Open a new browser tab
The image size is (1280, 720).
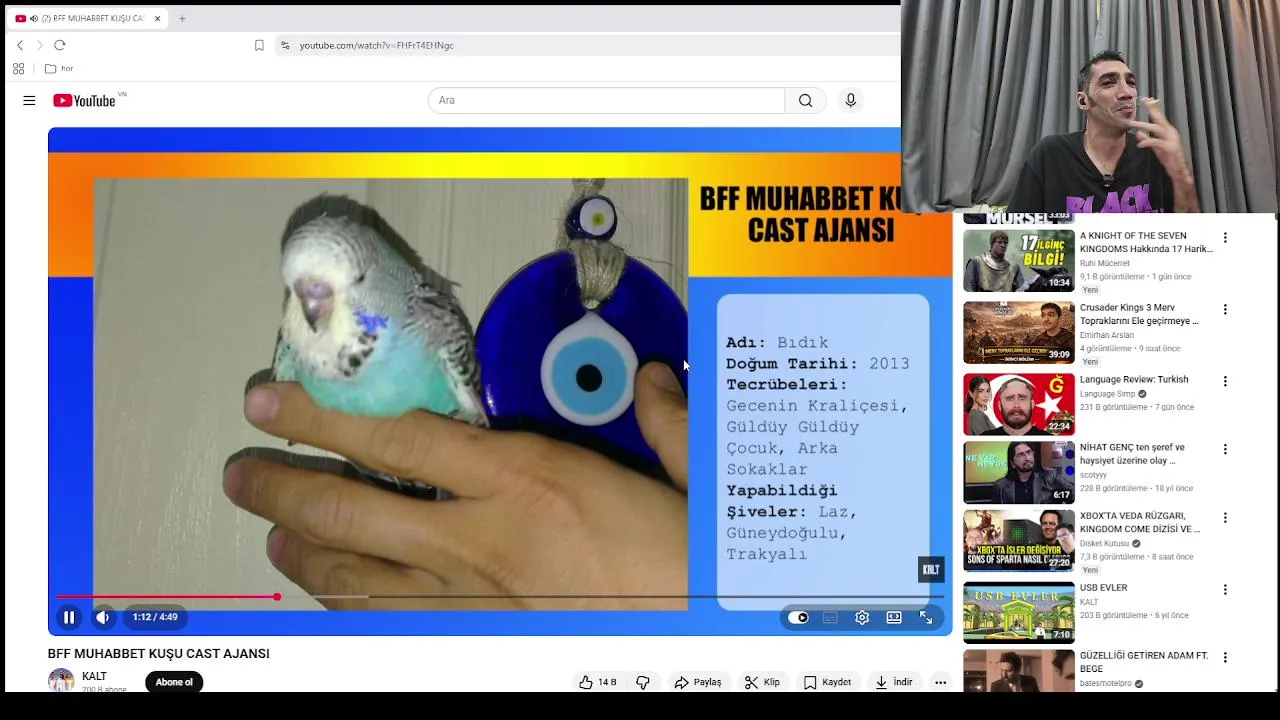point(182,18)
